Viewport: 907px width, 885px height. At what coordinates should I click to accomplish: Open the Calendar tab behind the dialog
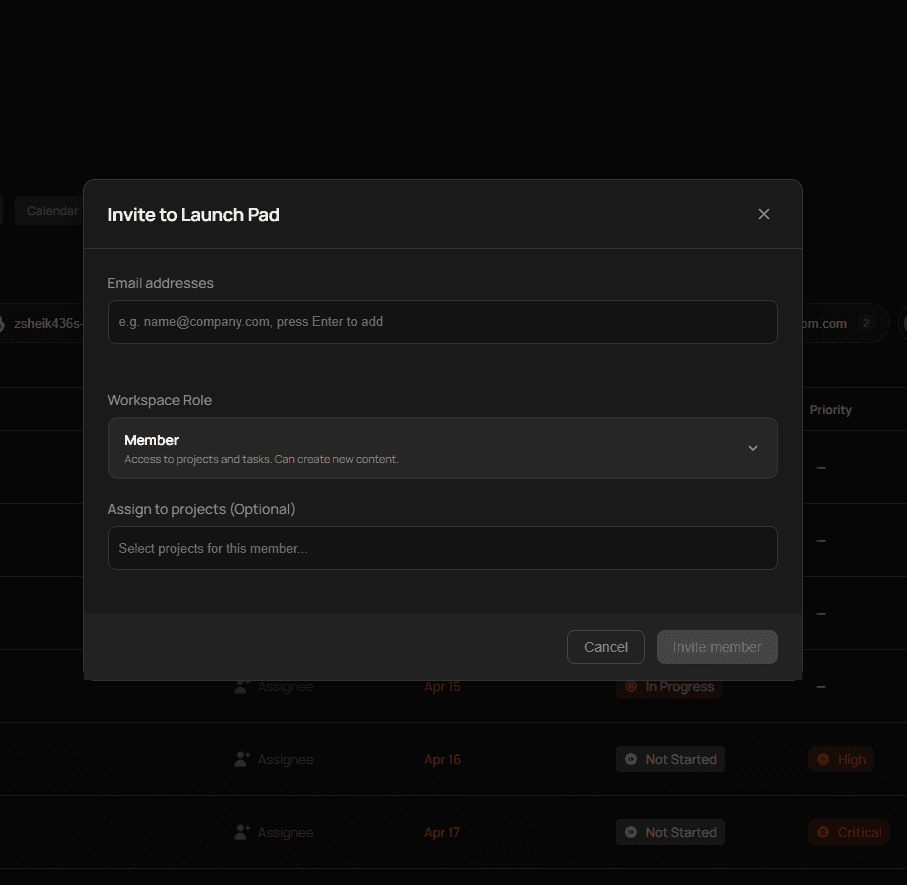(x=49, y=211)
